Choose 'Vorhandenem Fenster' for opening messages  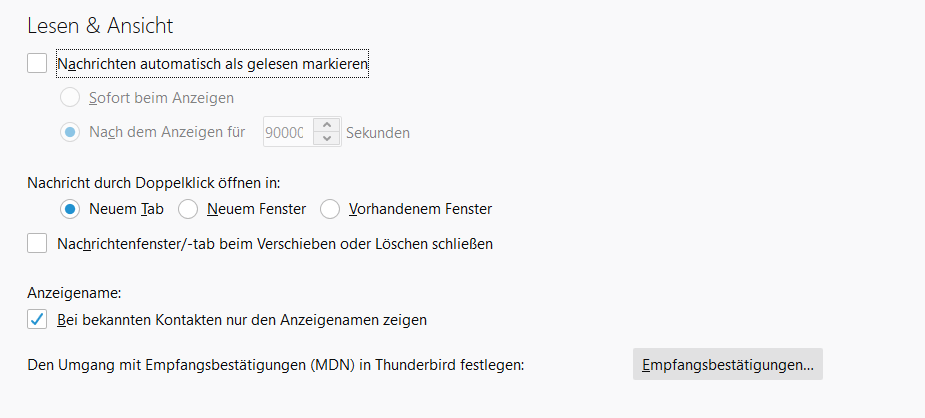coord(330,210)
